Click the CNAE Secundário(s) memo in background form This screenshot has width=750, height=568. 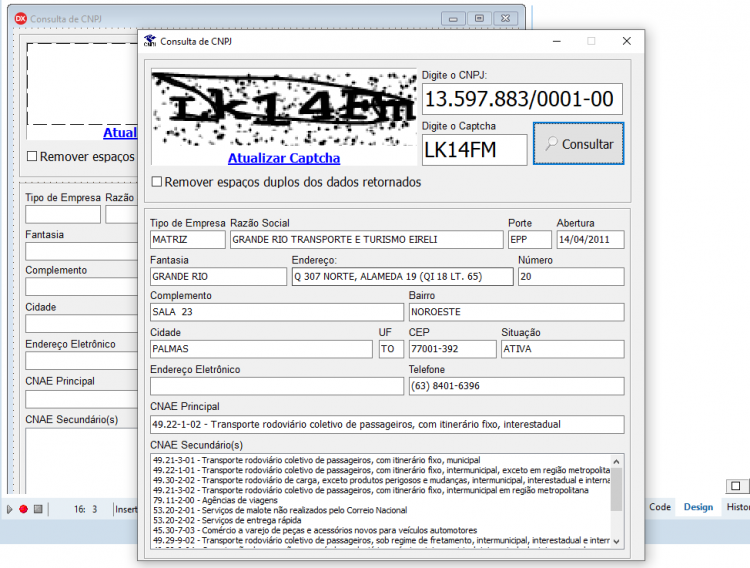(81, 461)
